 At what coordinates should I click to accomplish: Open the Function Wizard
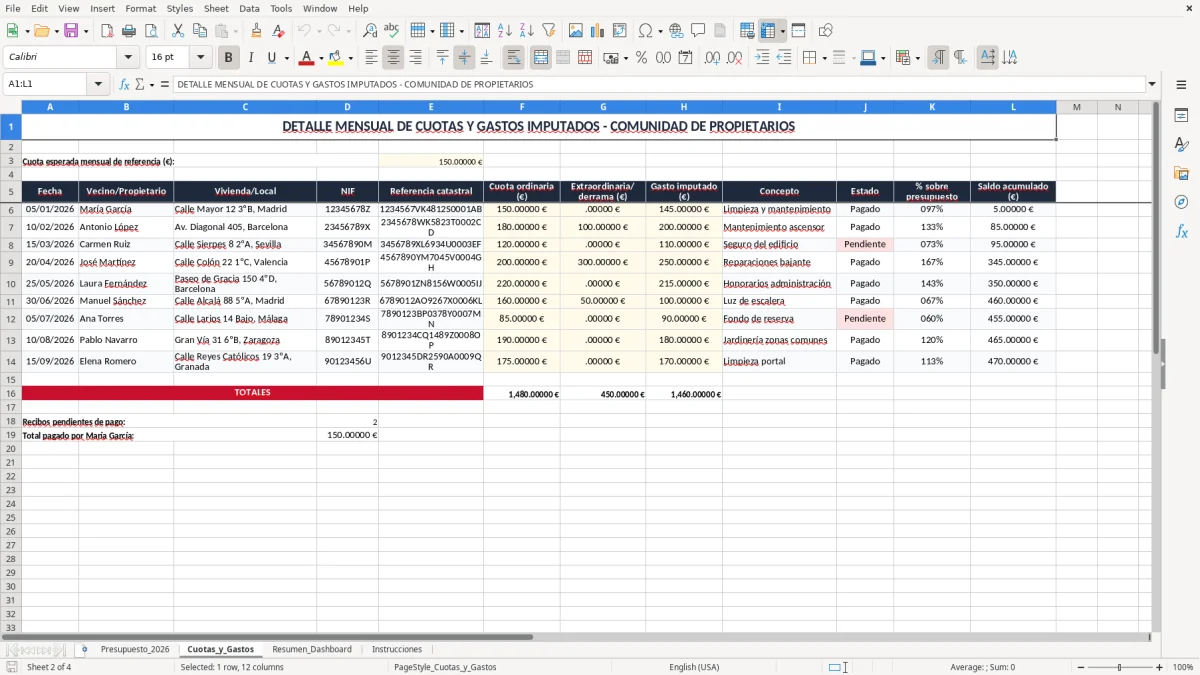tap(125, 84)
